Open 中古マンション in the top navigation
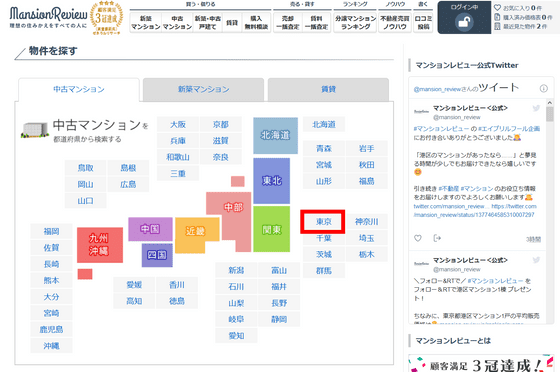The width and height of the screenshot is (560, 372). (177, 22)
